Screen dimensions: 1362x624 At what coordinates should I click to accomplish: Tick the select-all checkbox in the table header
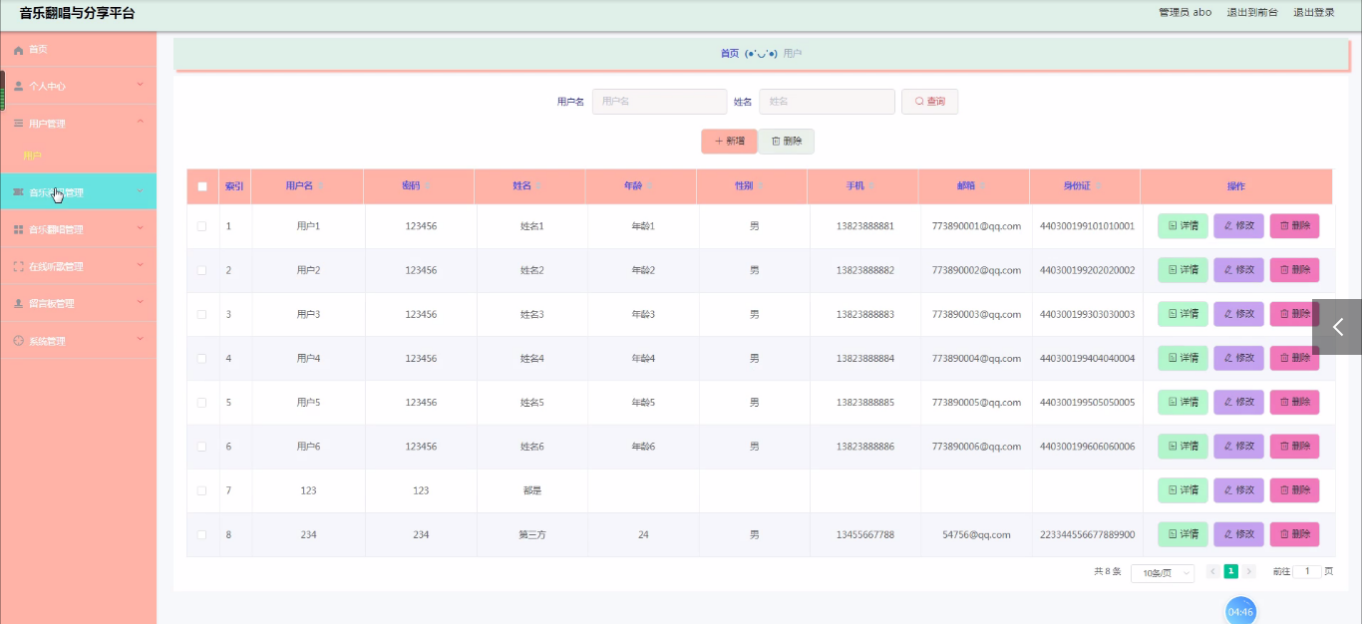(202, 186)
